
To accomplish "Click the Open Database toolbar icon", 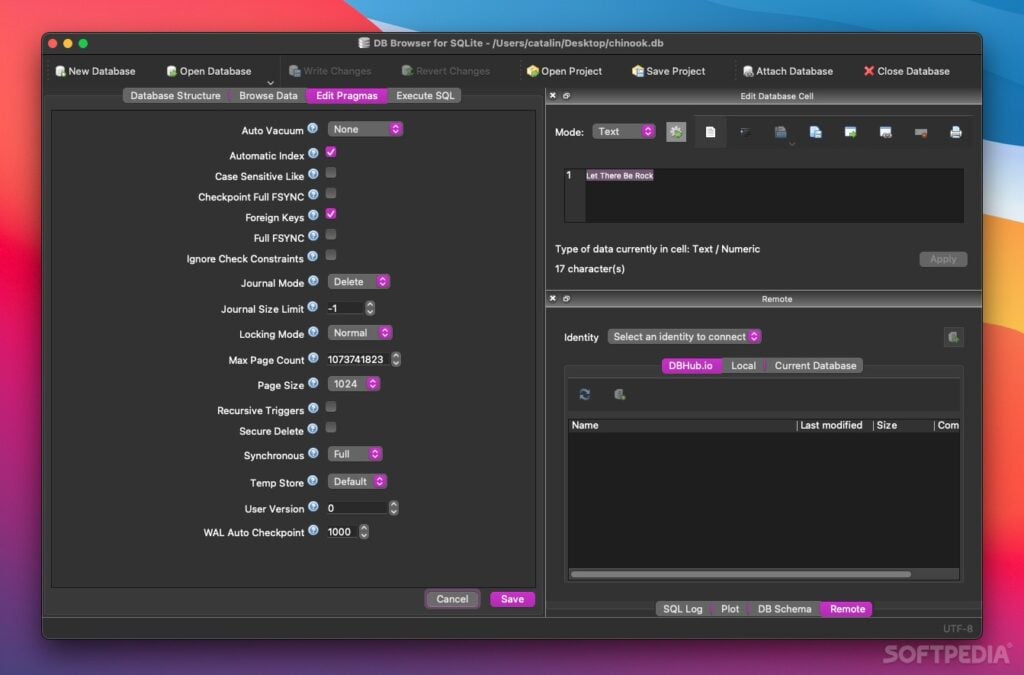I will (x=172, y=71).
